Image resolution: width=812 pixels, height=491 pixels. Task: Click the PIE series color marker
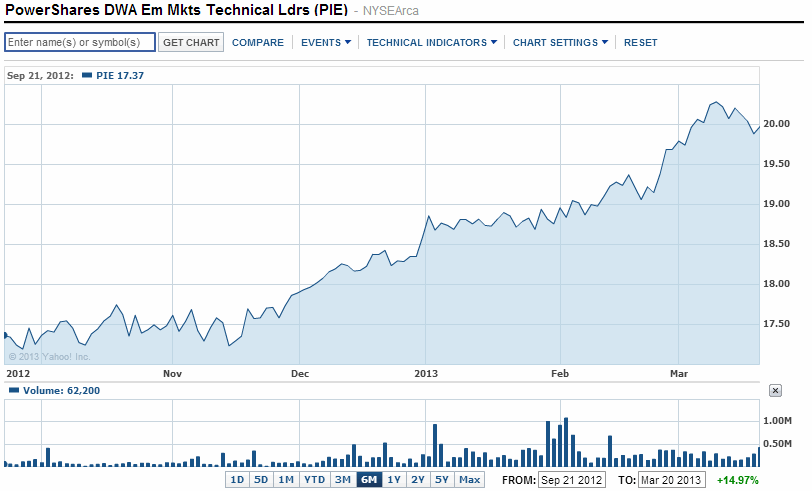click(x=86, y=75)
